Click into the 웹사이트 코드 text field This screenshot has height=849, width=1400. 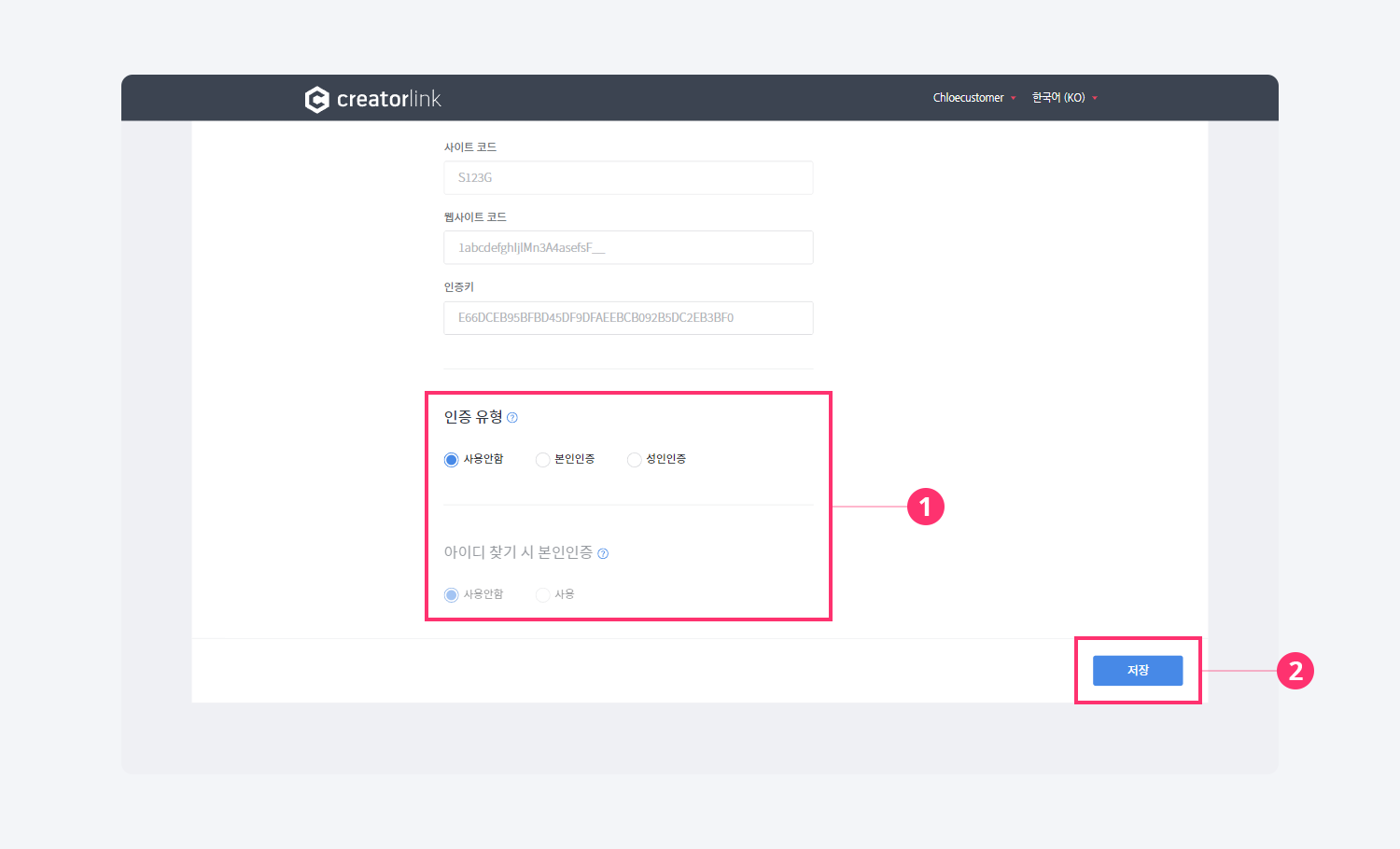pos(628,247)
